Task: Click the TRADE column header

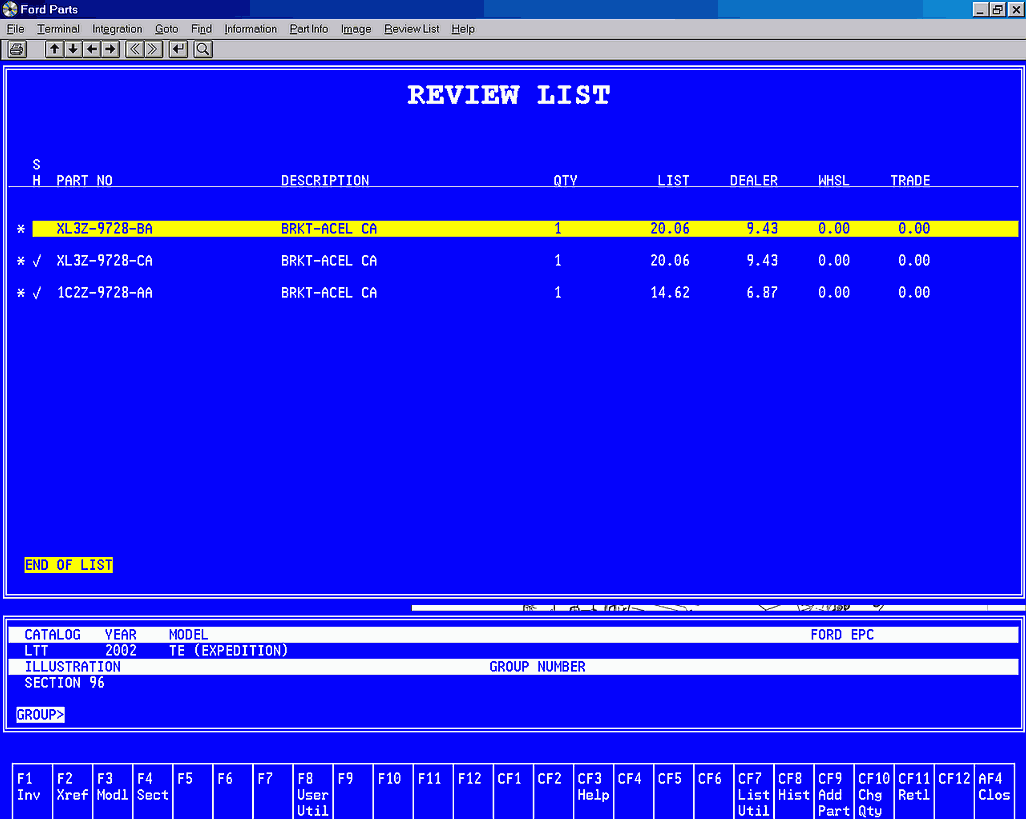Action: 910,181
